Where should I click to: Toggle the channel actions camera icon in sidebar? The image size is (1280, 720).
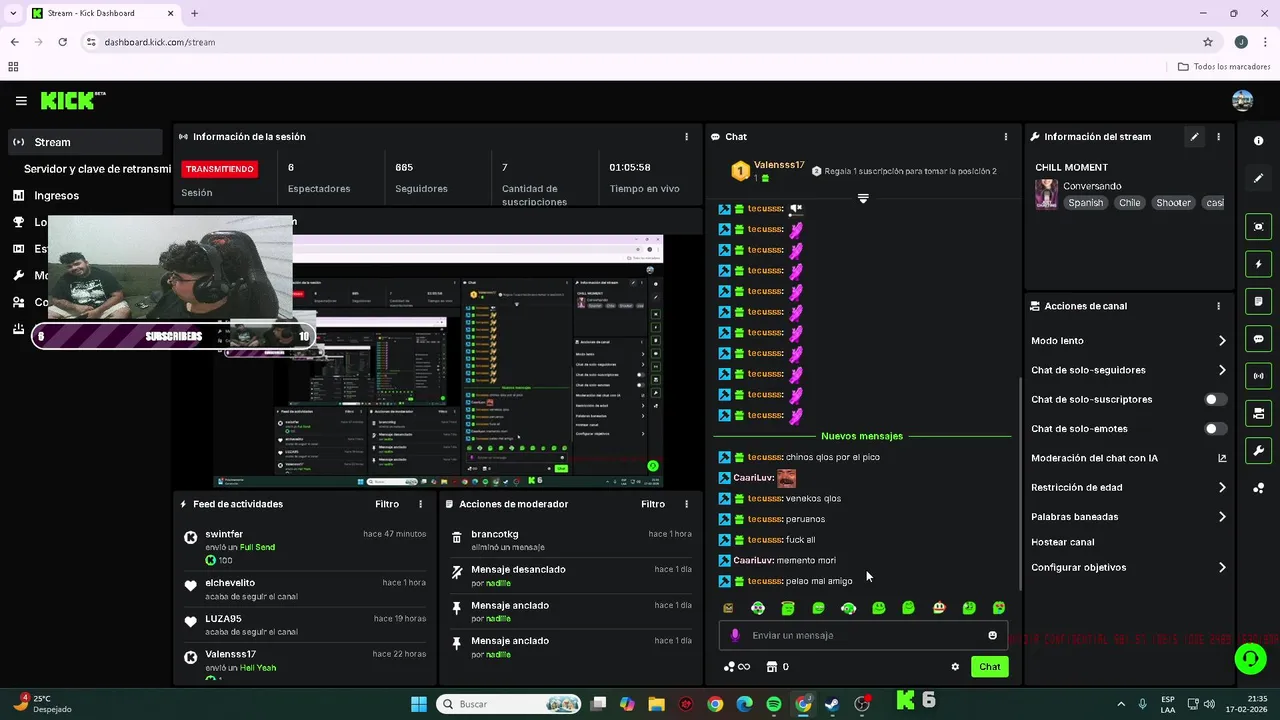pos(1258,413)
